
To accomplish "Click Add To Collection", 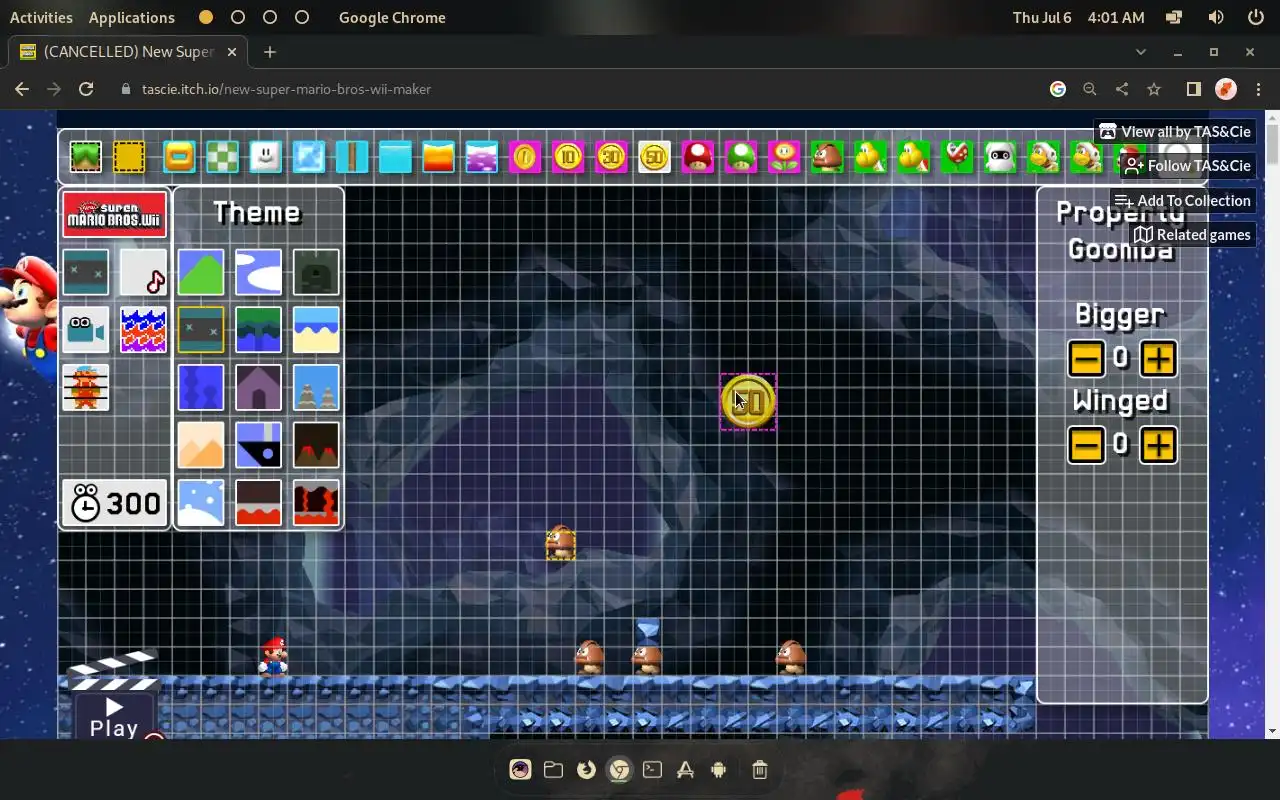I will (x=1183, y=200).
